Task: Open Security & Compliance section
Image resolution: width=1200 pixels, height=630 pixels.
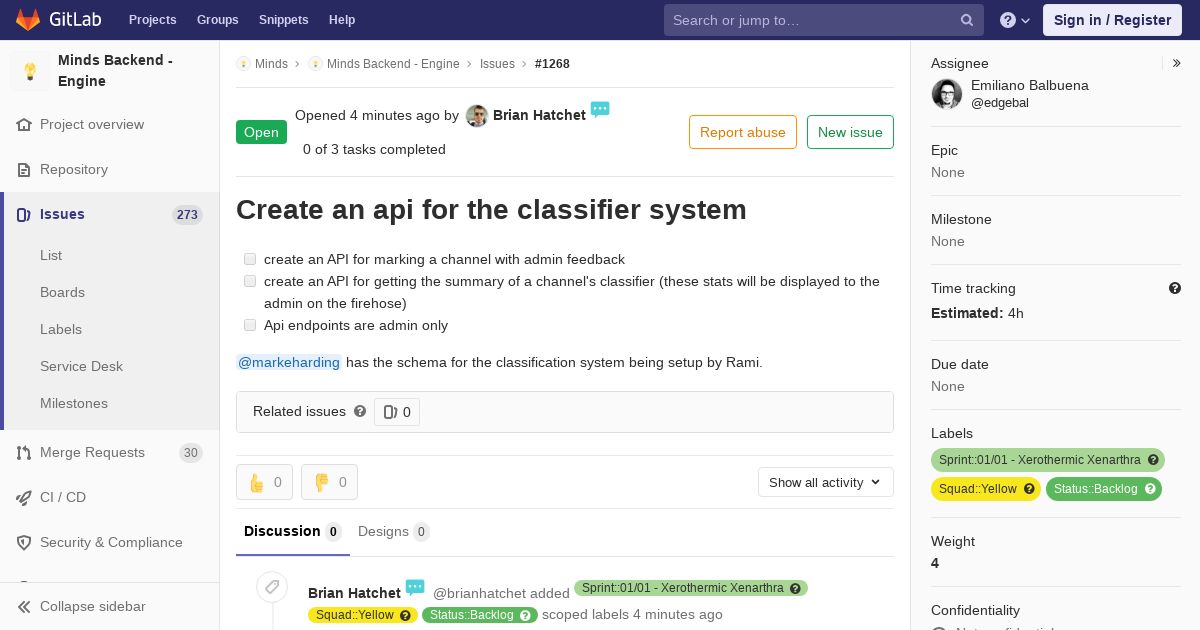Action: pyautogui.click(x=111, y=542)
